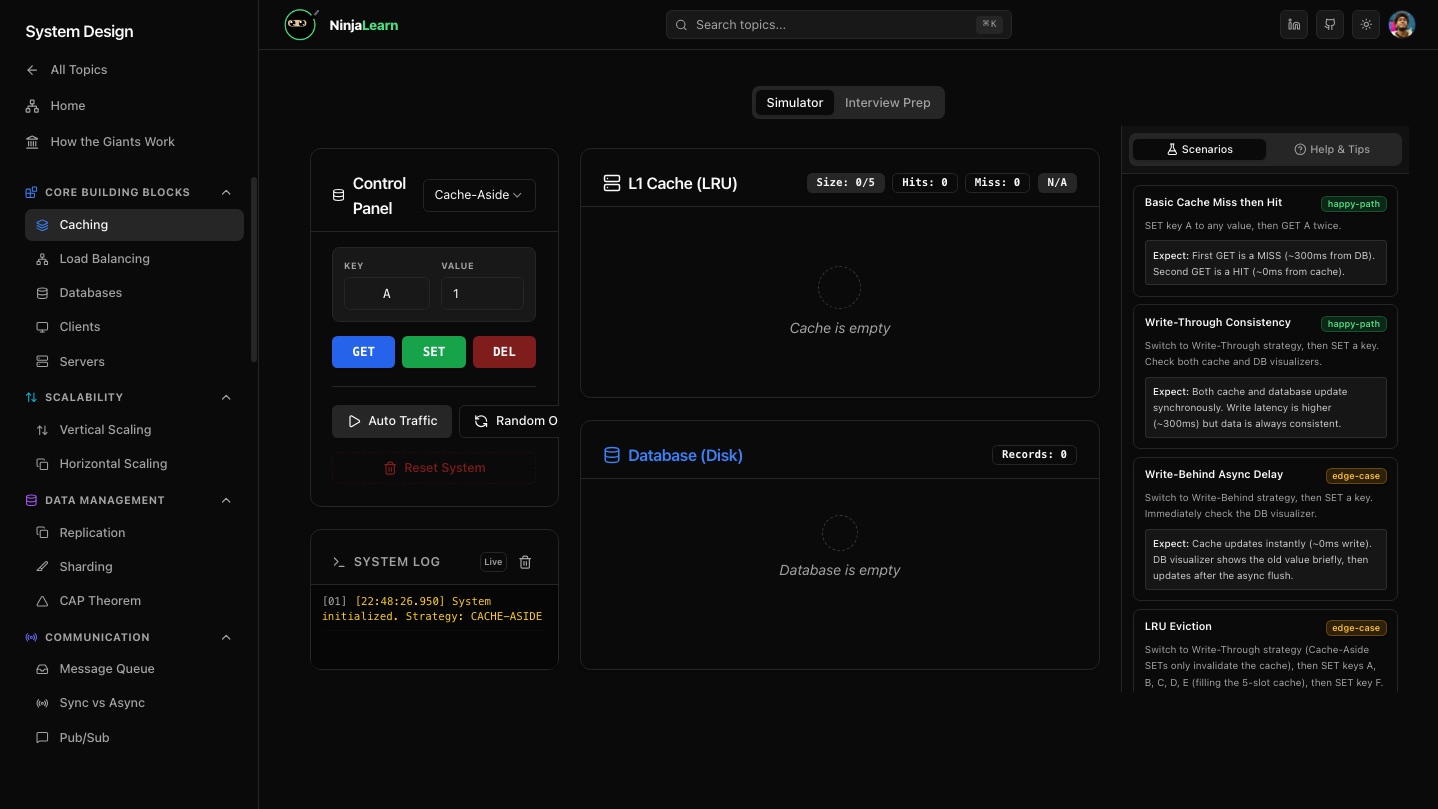The height and width of the screenshot is (809, 1438).
Task: Click the Hits: 0 badge
Action: click(925, 183)
